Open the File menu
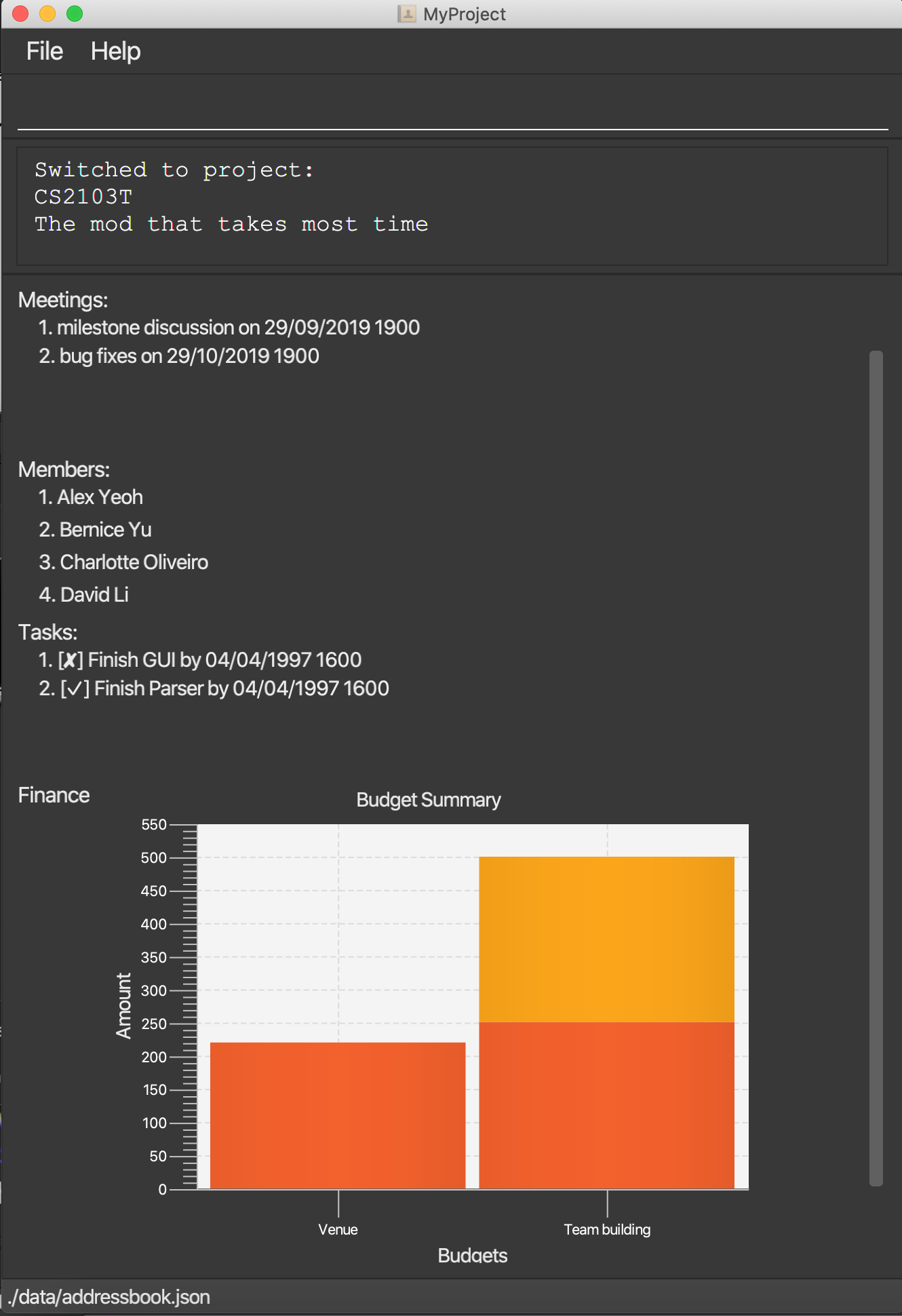This screenshot has height=1316, width=902. pyautogui.click(x=44, y=52)
